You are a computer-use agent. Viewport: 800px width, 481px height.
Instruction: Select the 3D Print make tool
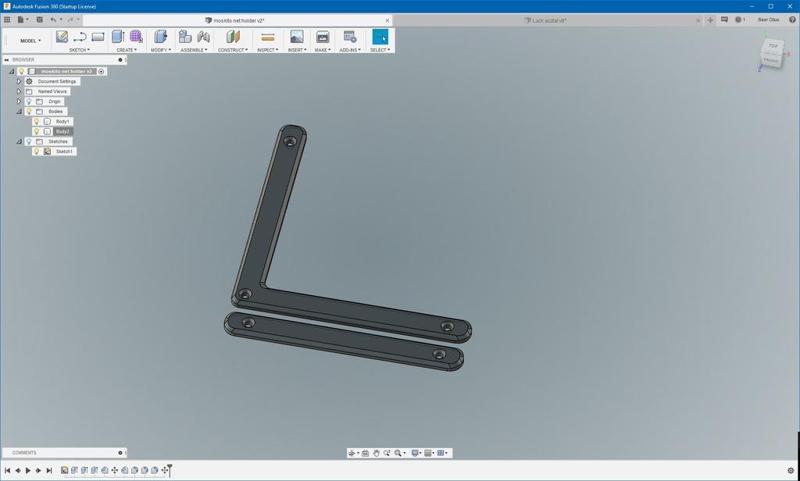(322, 37)
